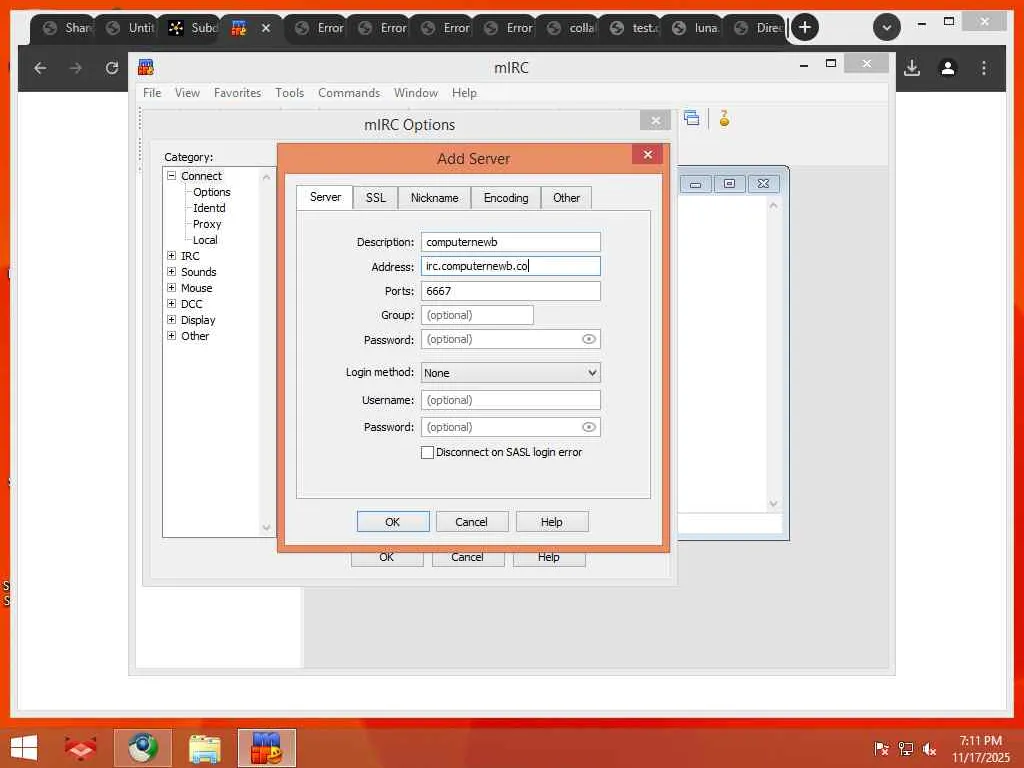Click the Username input field

511,400
